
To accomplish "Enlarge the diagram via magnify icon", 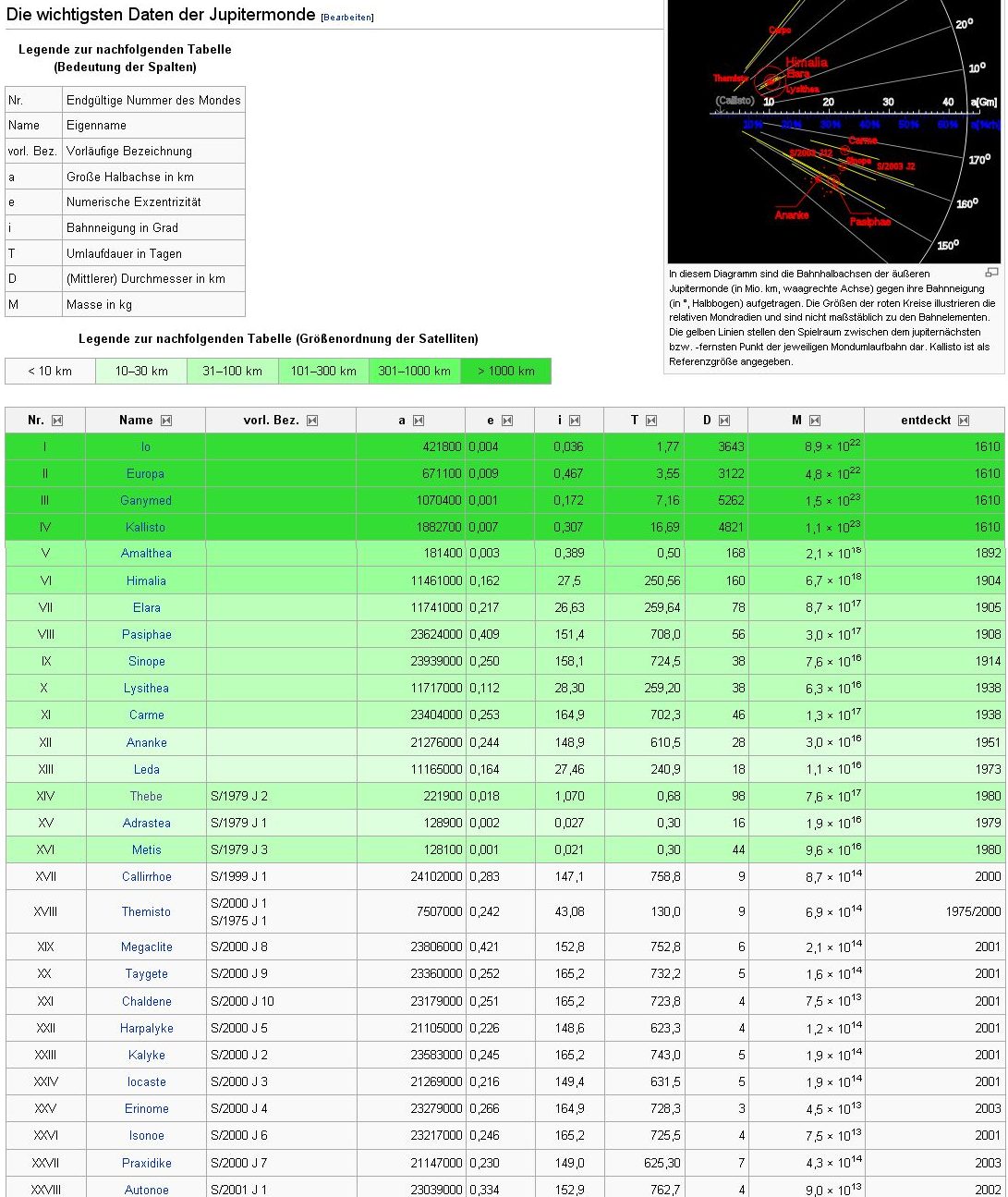I will click(992, 273).
